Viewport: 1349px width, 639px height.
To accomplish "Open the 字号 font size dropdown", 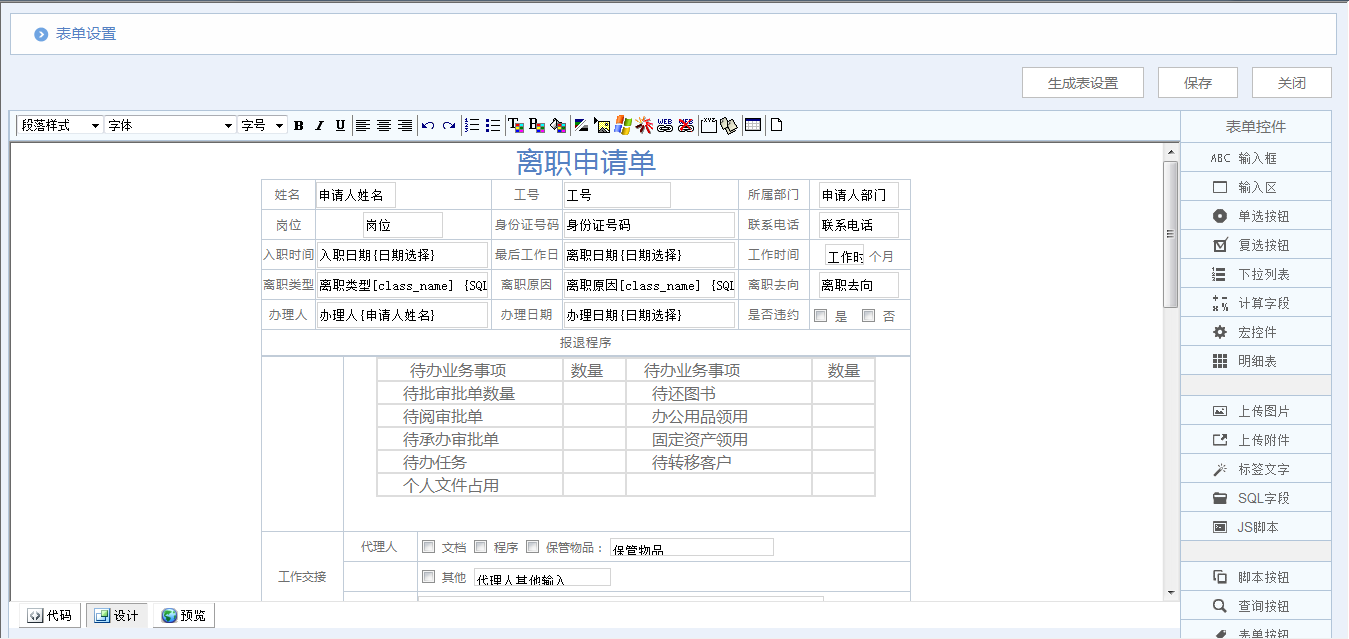I will point(262,125).
